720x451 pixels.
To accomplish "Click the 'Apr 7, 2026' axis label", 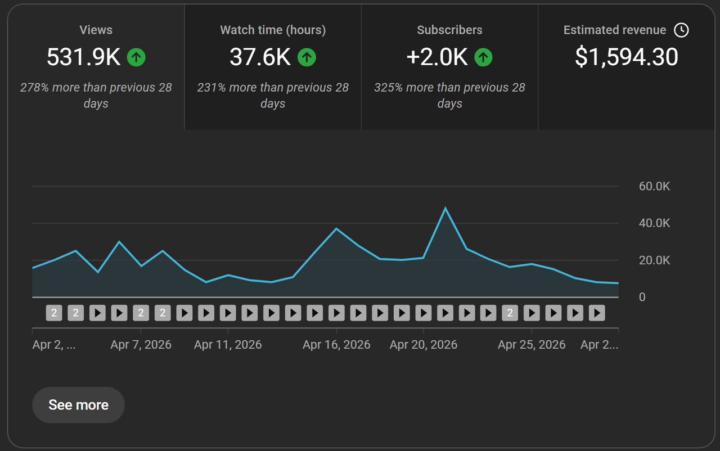I will (x=141, y=345).
